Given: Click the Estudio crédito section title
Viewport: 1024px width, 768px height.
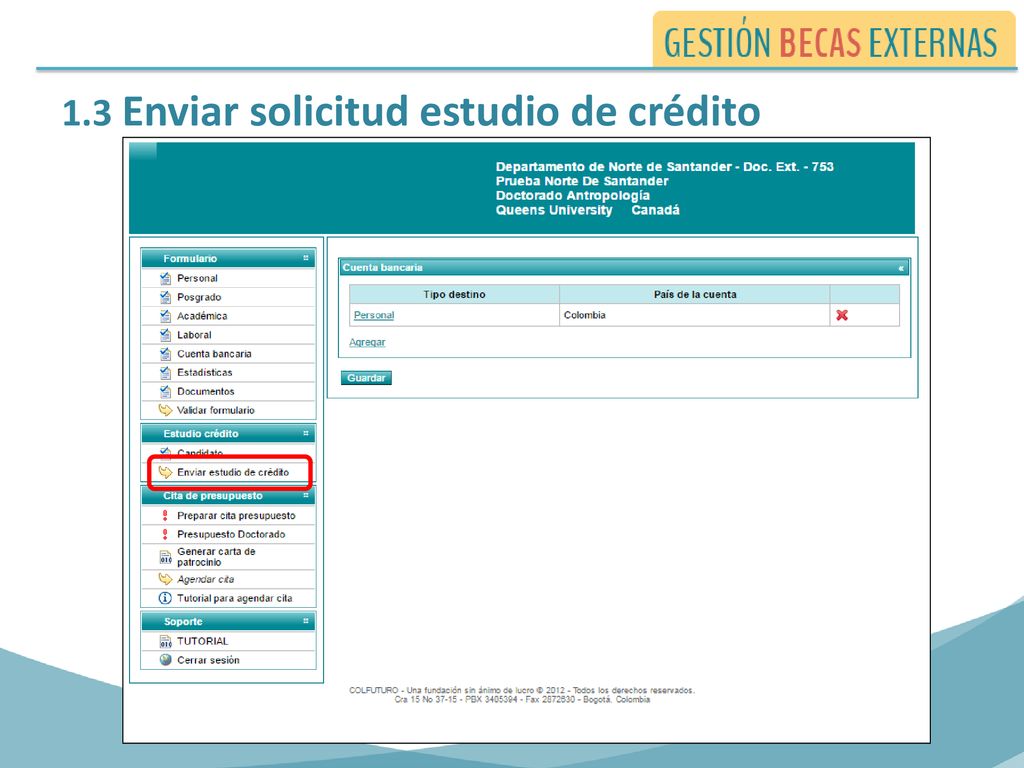Looking at the screenshot, I should [x=201, y=434].
